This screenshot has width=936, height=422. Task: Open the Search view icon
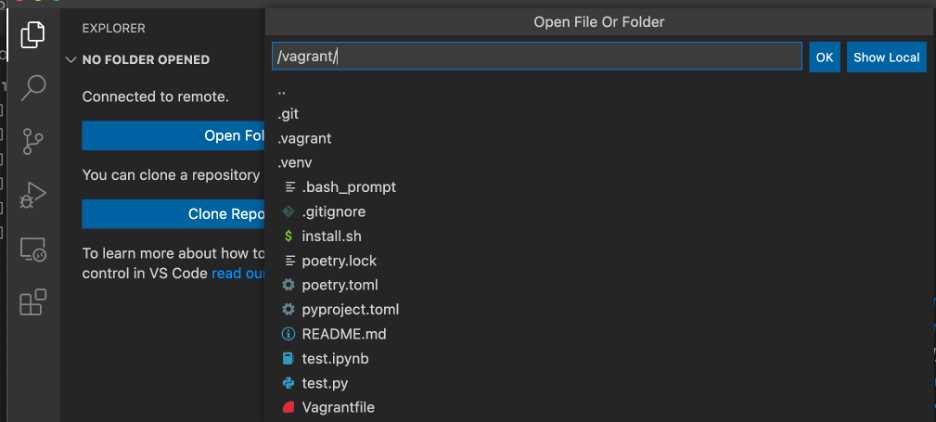click(x=33, y=87)
